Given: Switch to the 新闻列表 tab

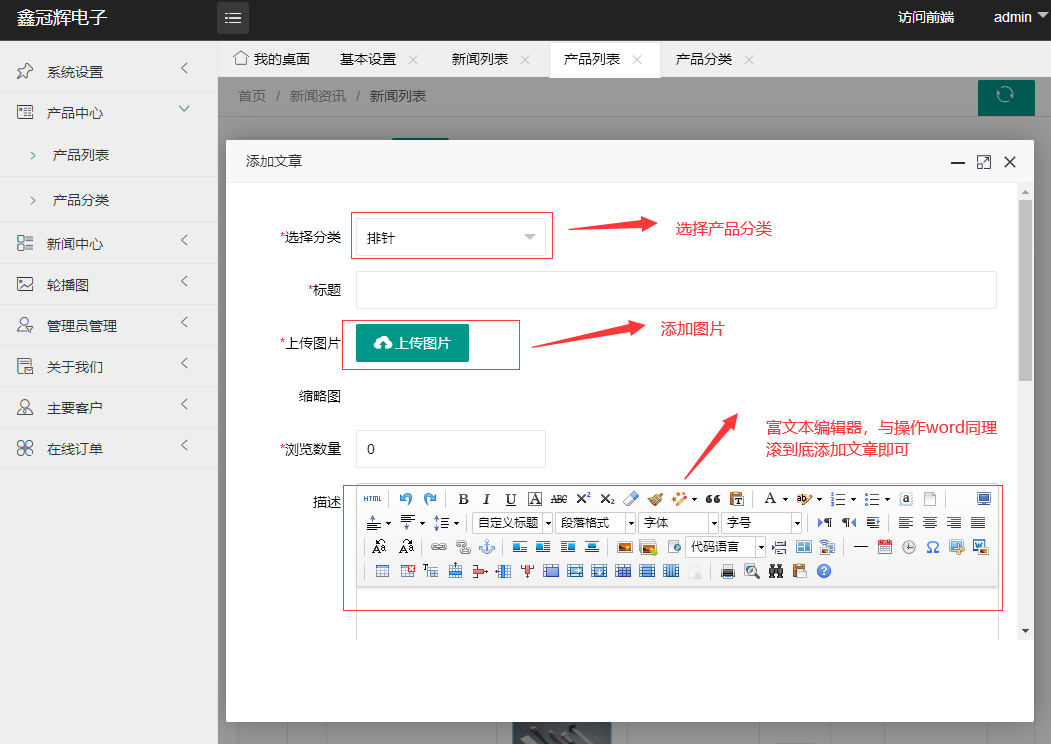Looking at the screenshot, I should (480, 59).
